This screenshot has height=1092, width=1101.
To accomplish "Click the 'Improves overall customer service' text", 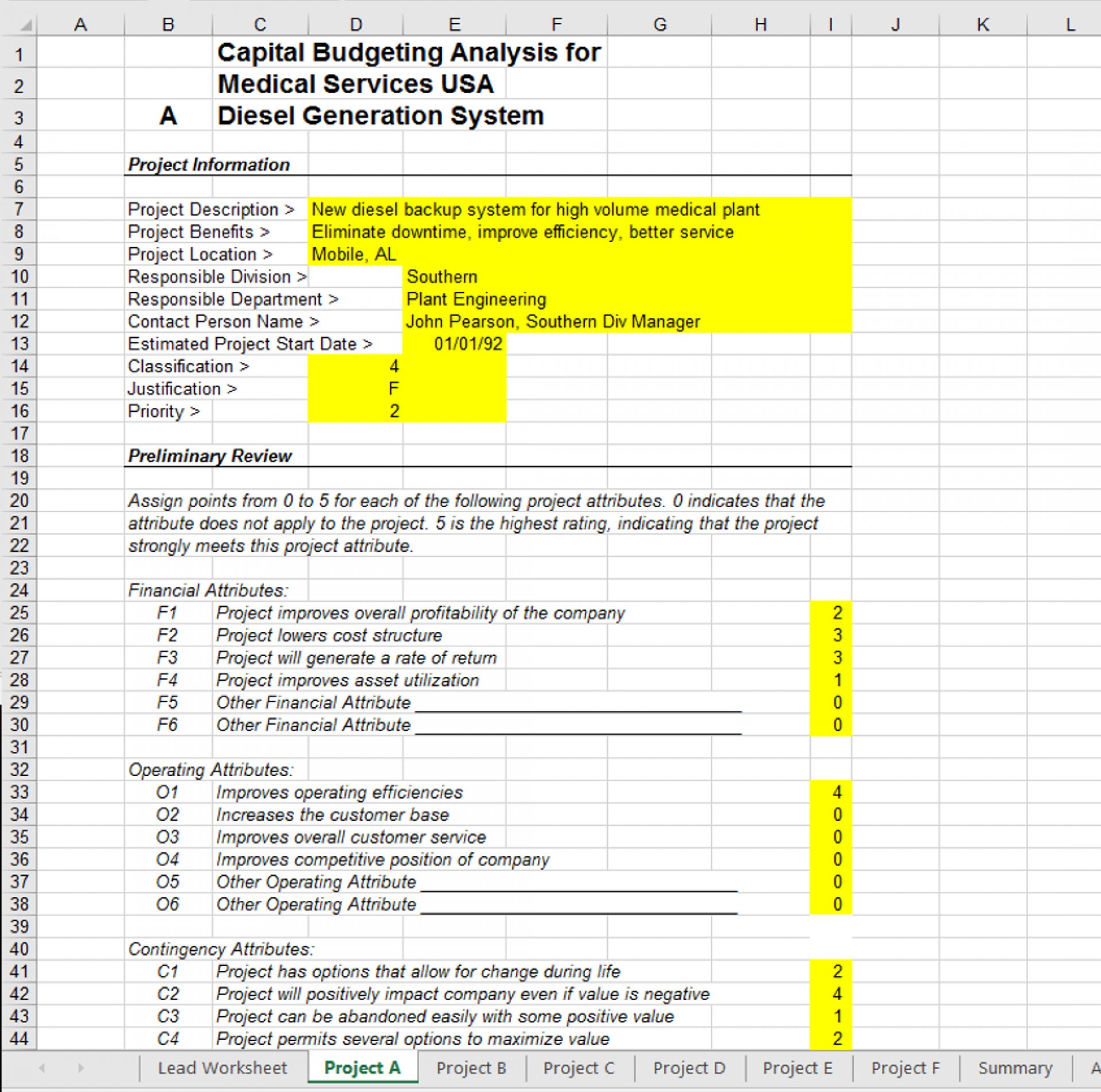I will [x=351, y=837].
